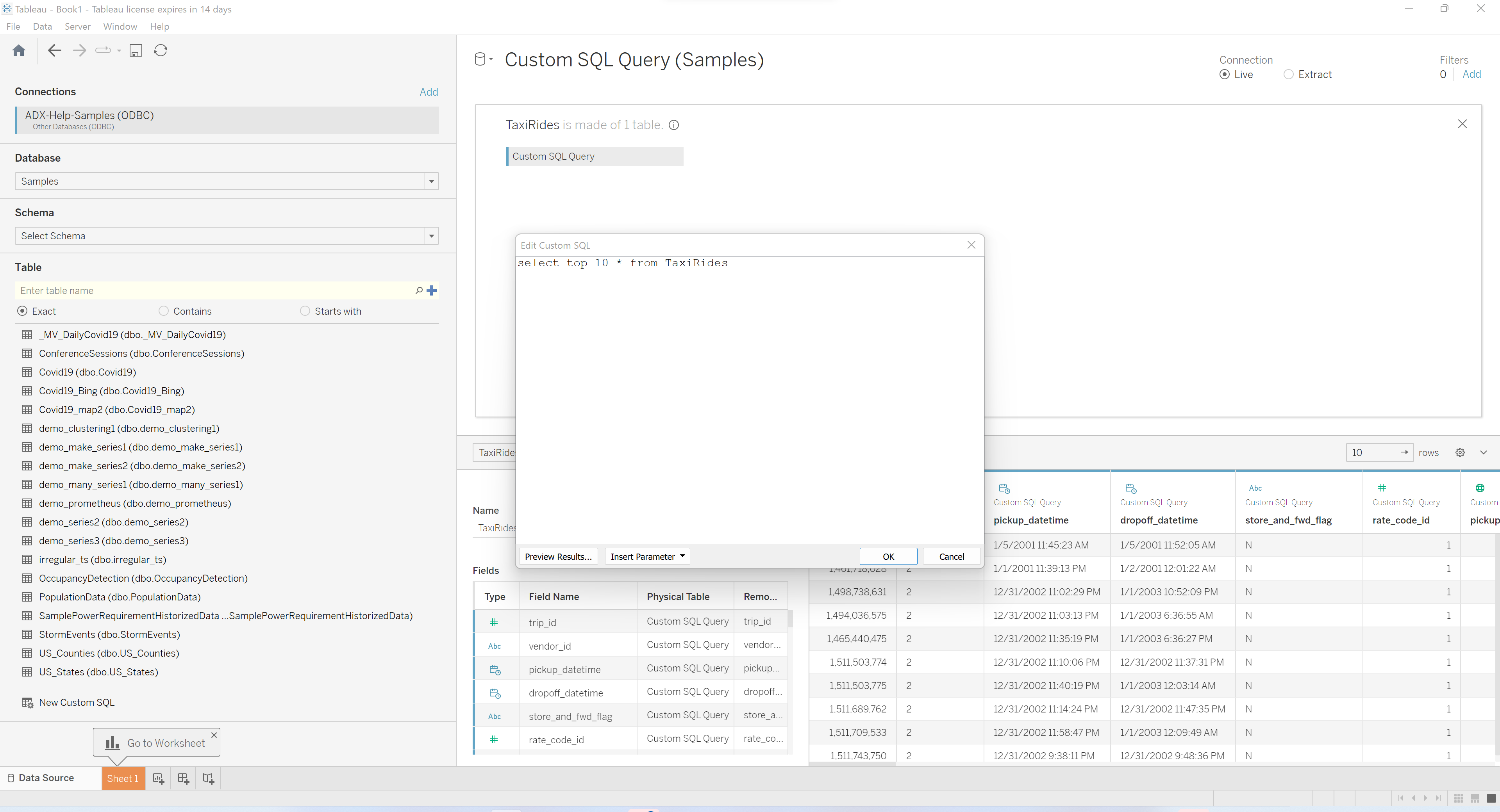
Task: Add a new connection link
Action: pos(429,92)
